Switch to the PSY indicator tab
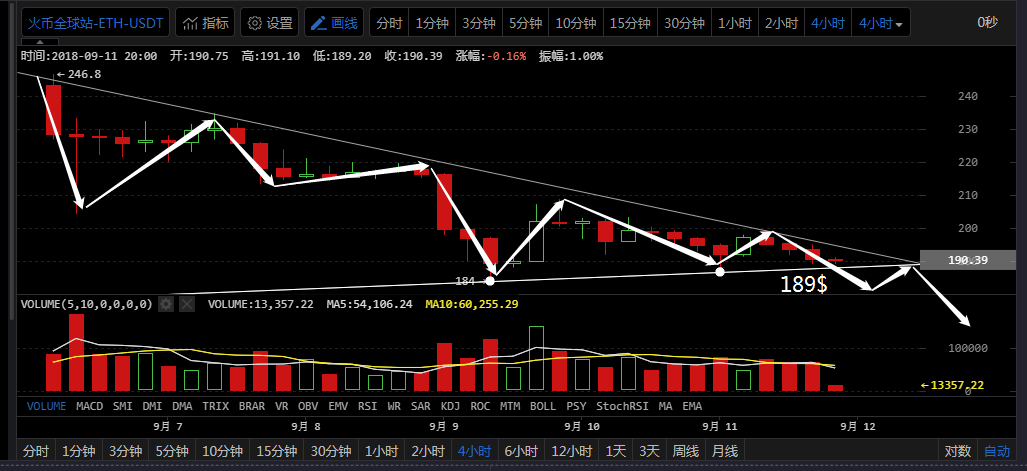Viewport: 1027px width, 471px height. pos(576,406)
